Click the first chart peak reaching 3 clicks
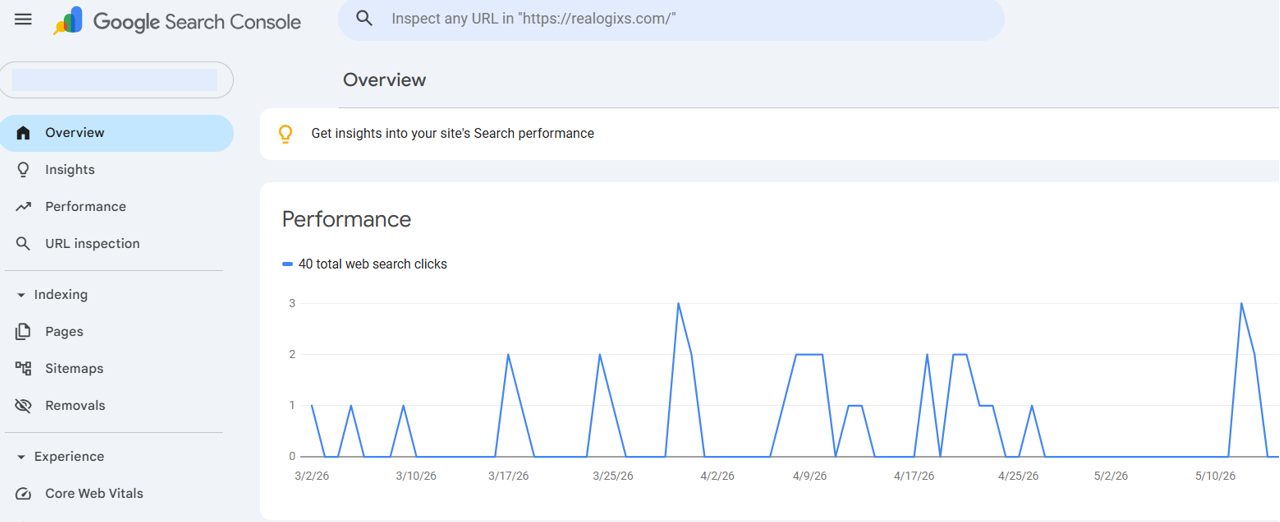The height and width of the screenshot is (522, 1280). click(678, 303)
